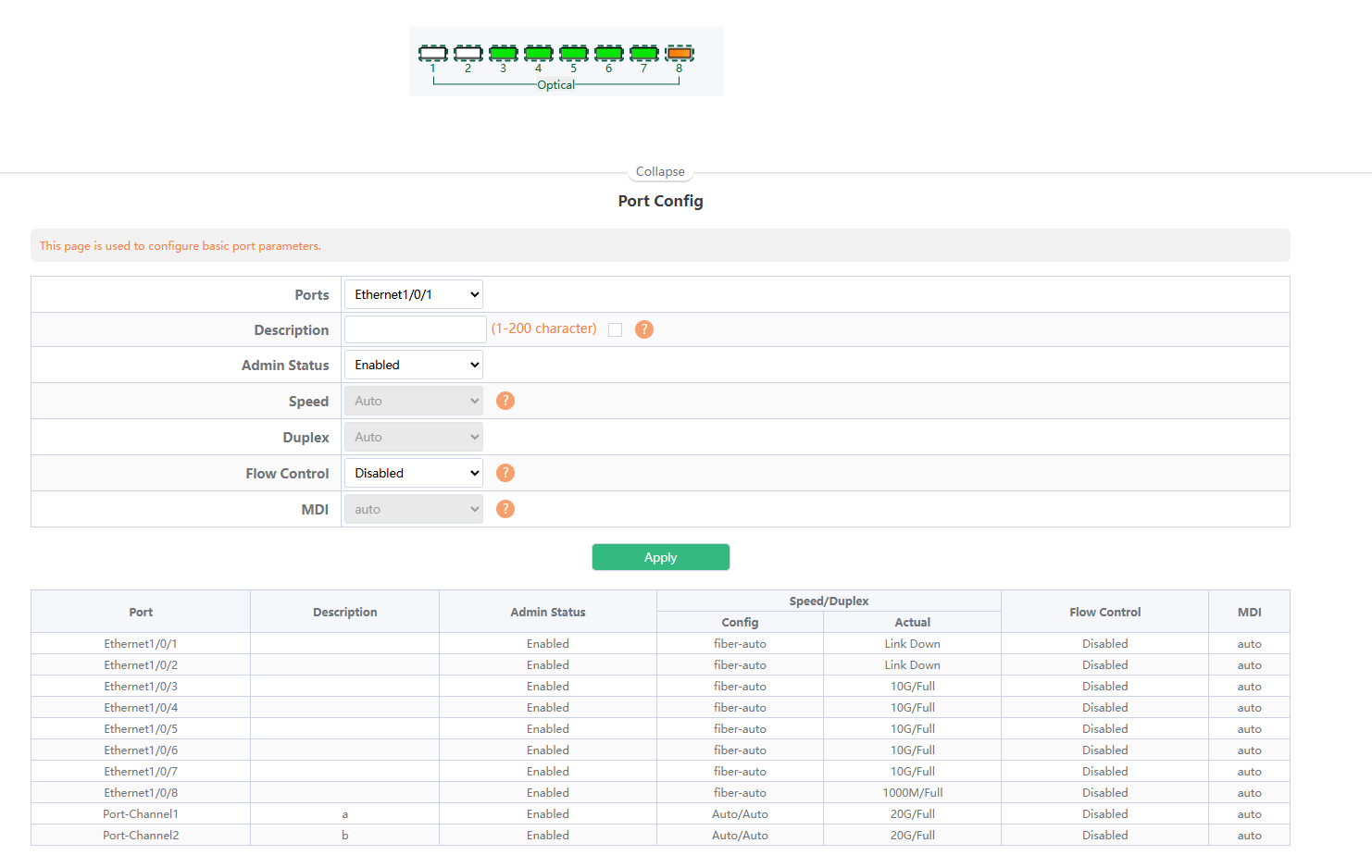This screenshot has width=1372, height=868.
Task: Click in the Description text field
Action: [x=415, y=329]
